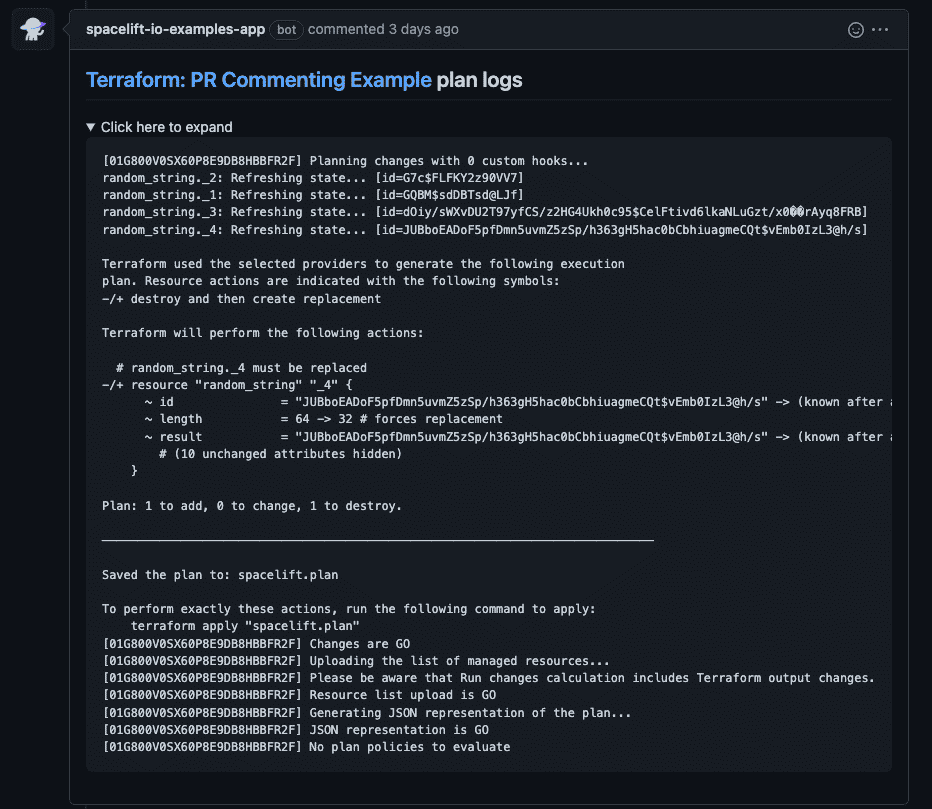
Task: Click the 'random_string._1: Refreshing state...' line
Action: point(313,195)
